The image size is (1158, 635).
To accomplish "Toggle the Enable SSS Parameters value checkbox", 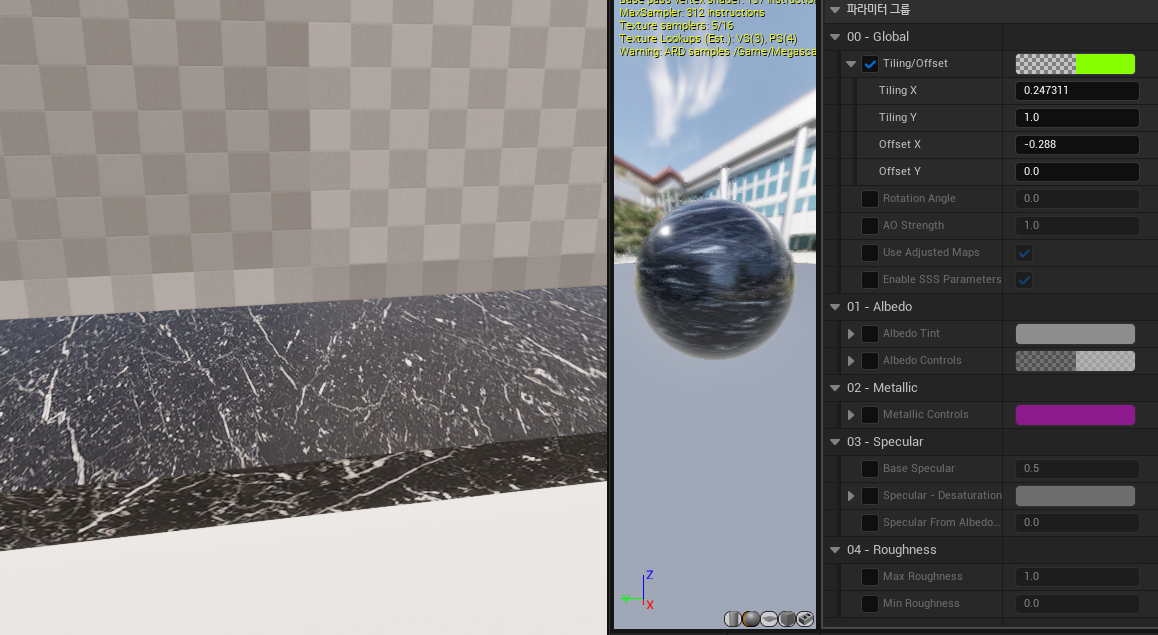I will 1024,280.
